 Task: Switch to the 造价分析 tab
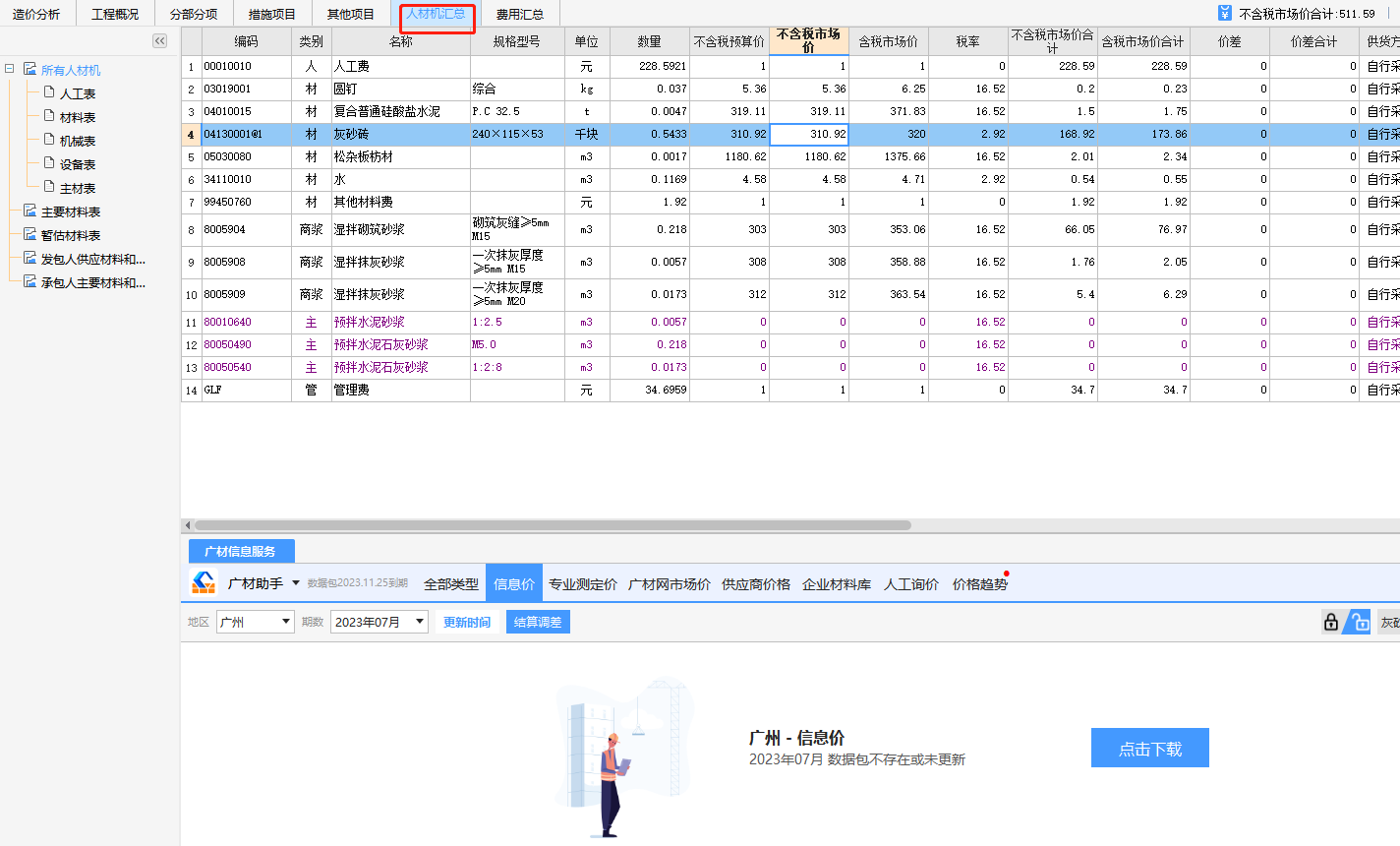(36, 14)
